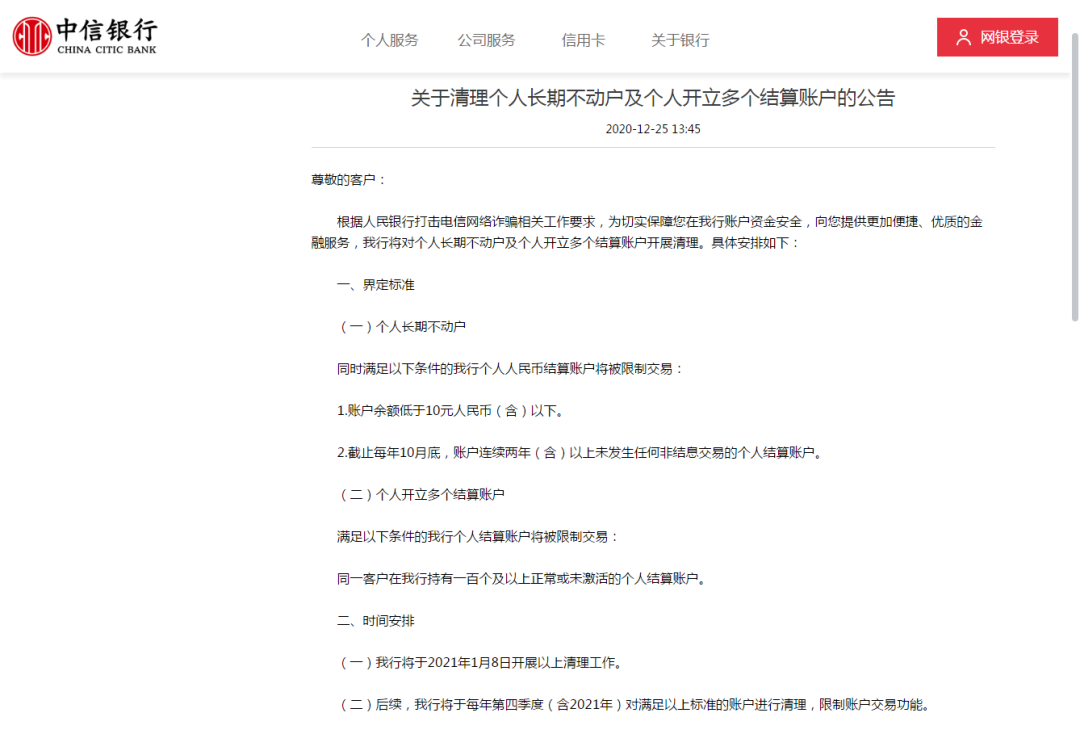Screen dimensions: 1080x738
Task: Select the 一、界定标准 section heading
Action: tap(375, 285)
